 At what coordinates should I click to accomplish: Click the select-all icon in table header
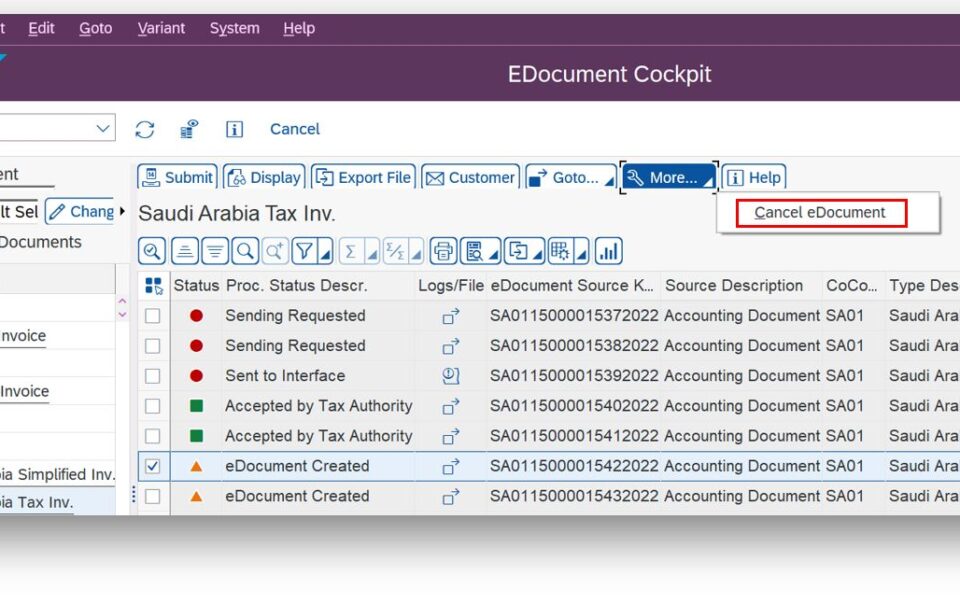[154, 286]
